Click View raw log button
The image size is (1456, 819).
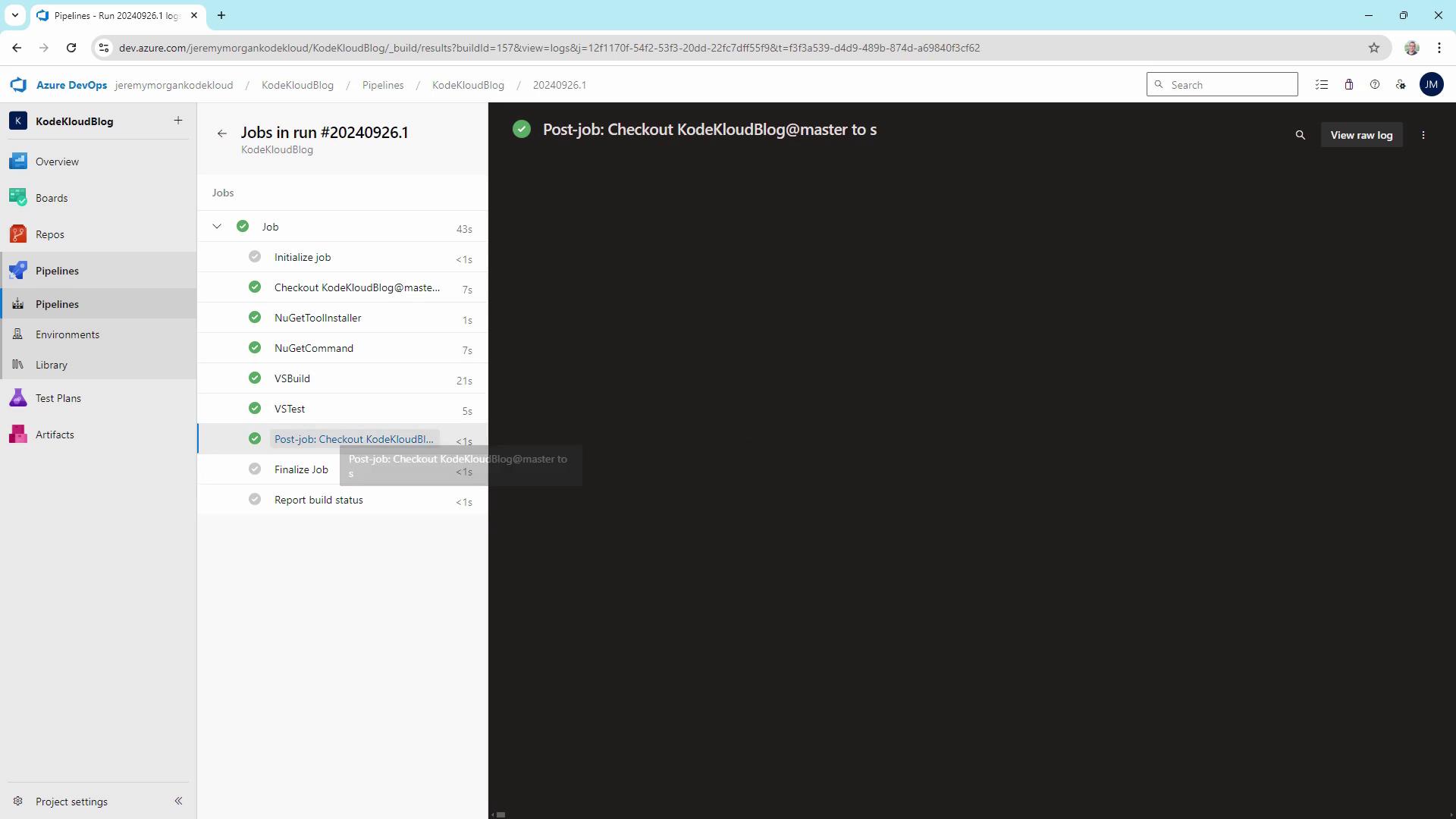1361,135
